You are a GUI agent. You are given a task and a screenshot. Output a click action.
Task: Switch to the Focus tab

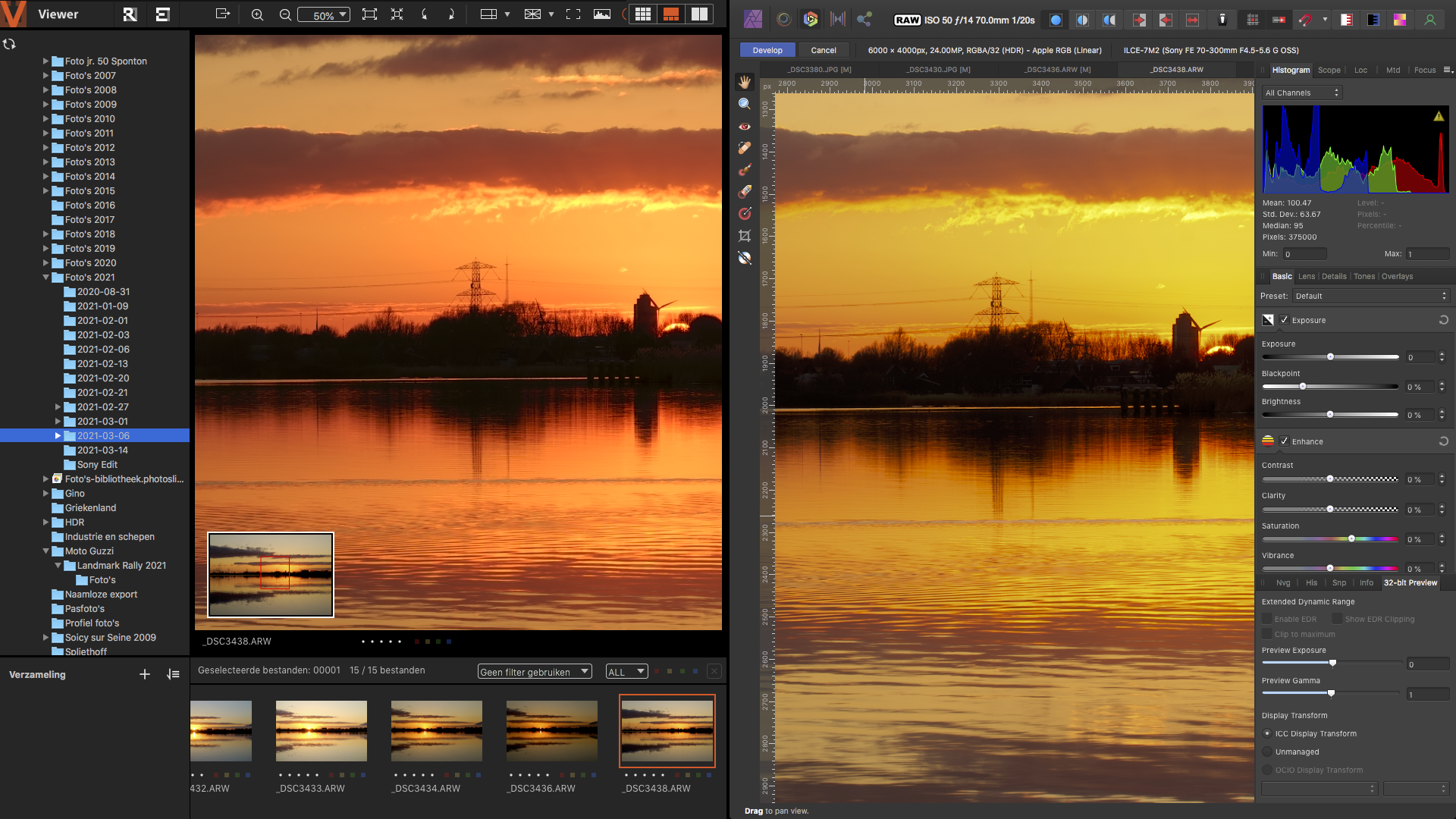coord(1425,70)
